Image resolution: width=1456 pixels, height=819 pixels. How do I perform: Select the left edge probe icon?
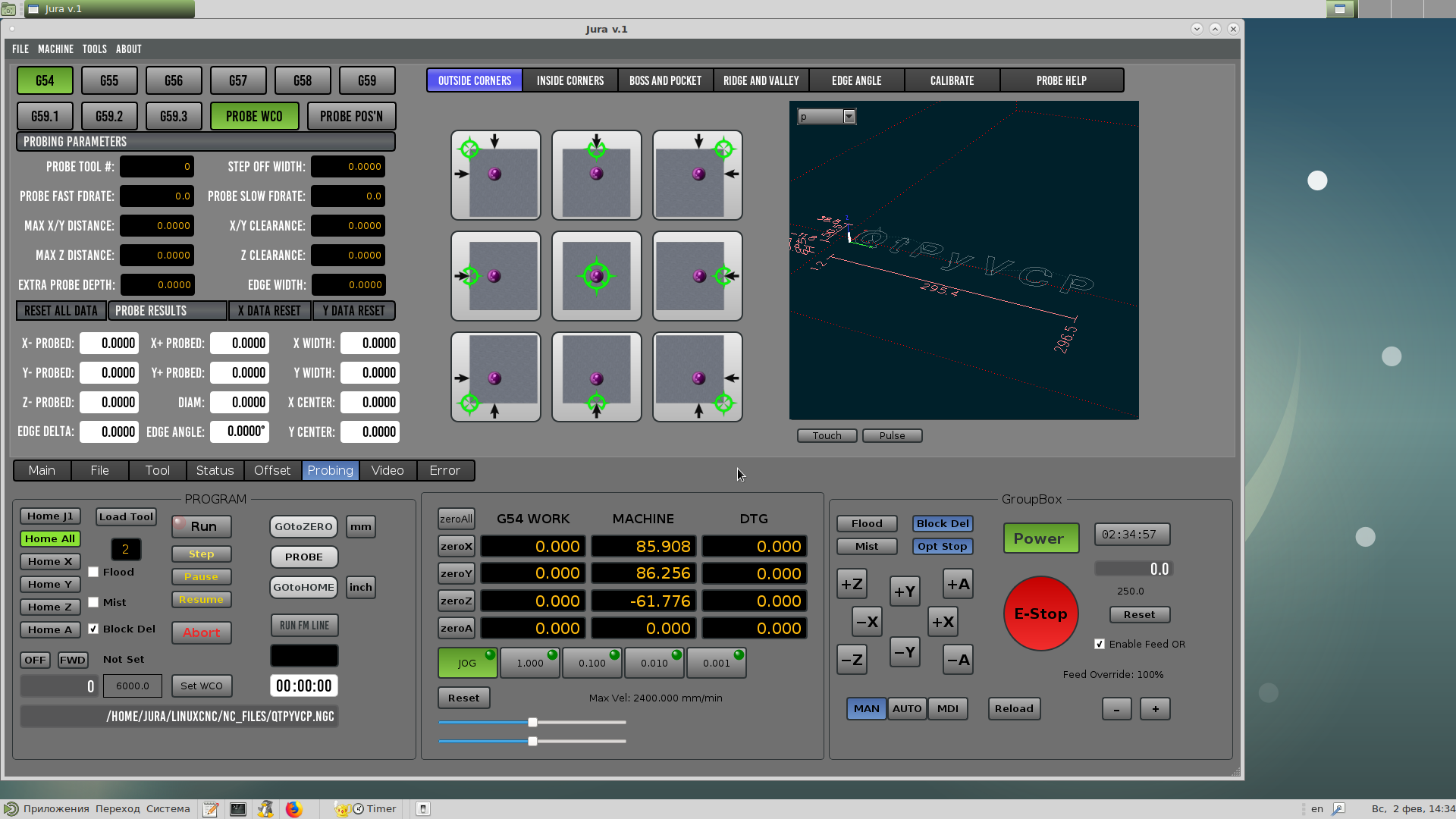click(x=496, y=276)
